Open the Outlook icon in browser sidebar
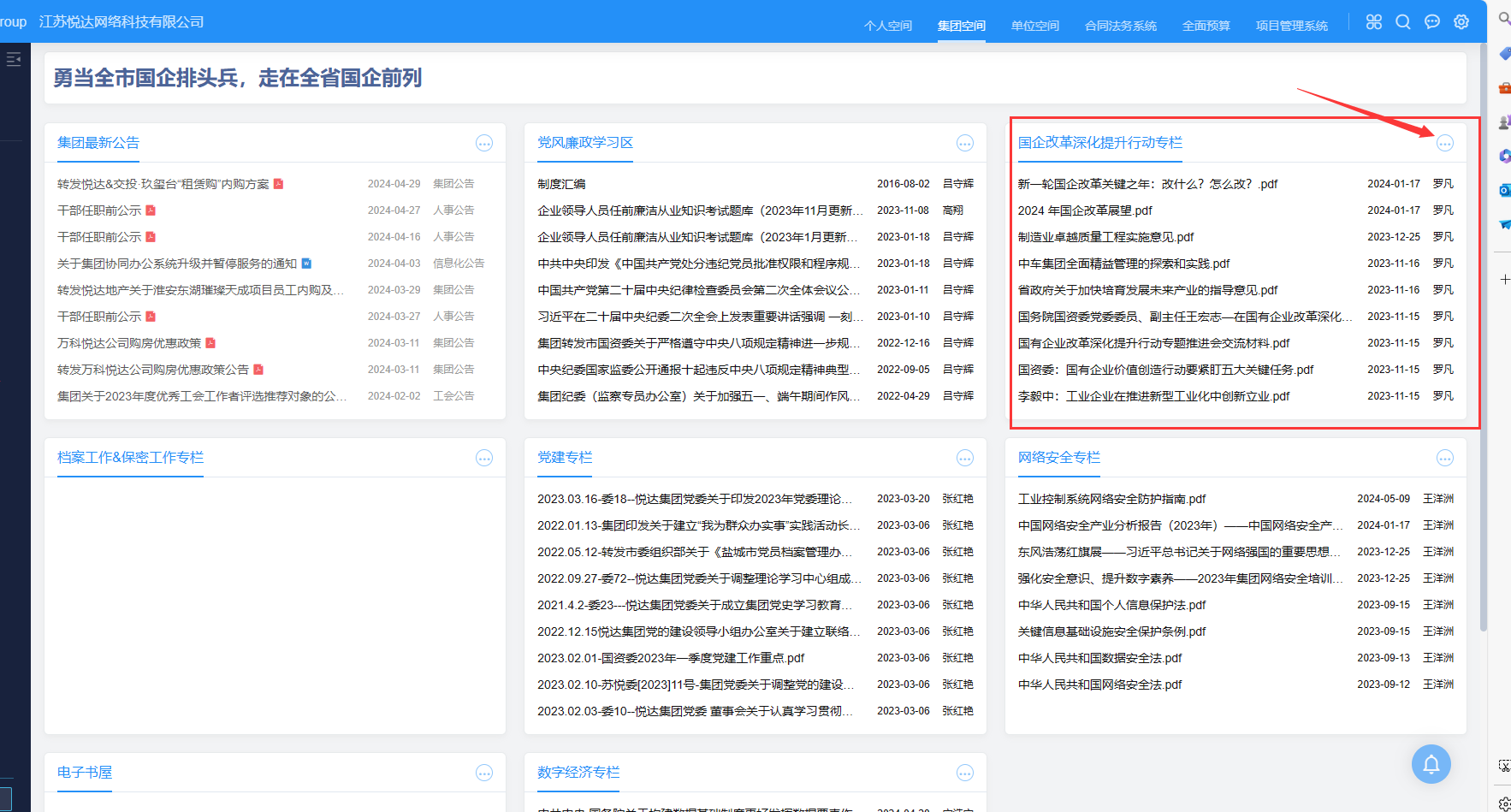The image size is (1511, 812). point(1504,190)
